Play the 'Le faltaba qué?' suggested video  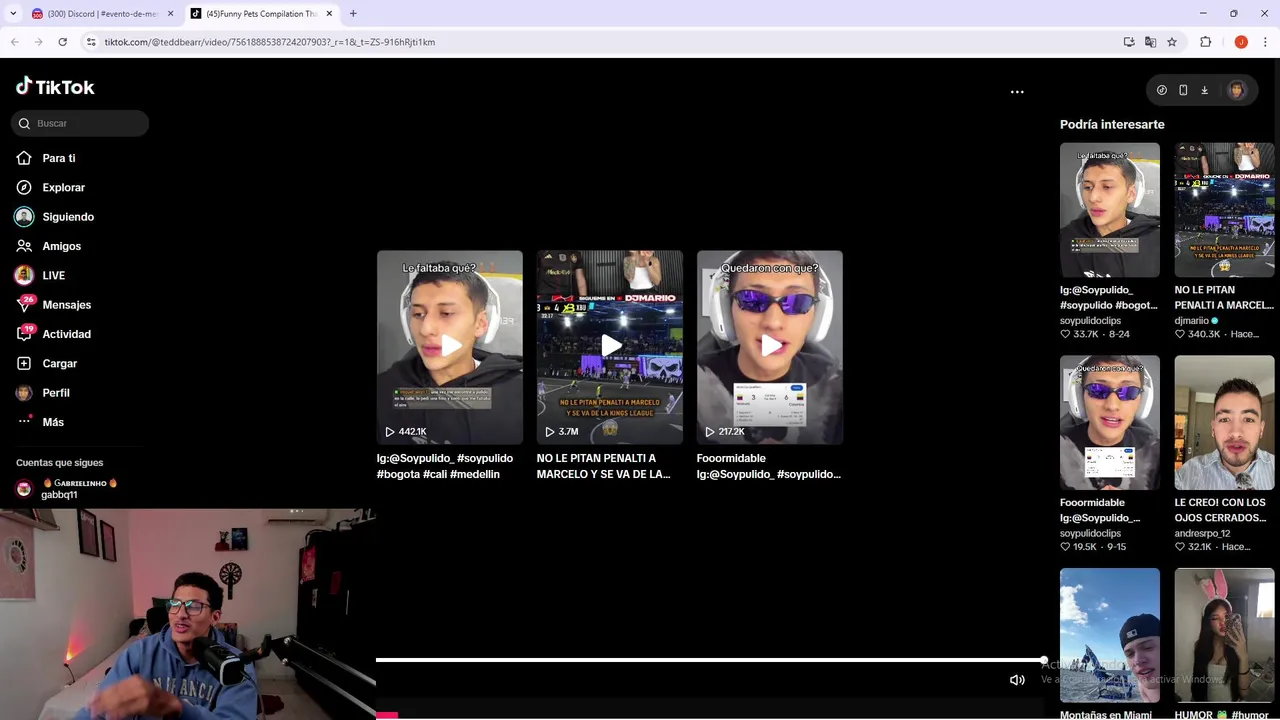pyautogui.click(x=450, y=347)
